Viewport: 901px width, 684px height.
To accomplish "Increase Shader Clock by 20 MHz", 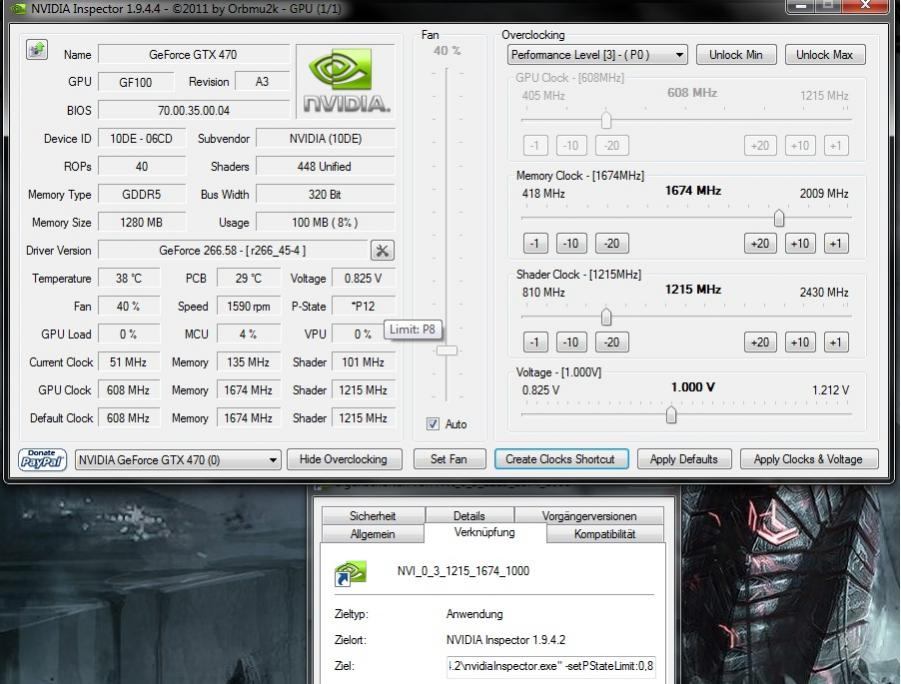I will [760, 342].
